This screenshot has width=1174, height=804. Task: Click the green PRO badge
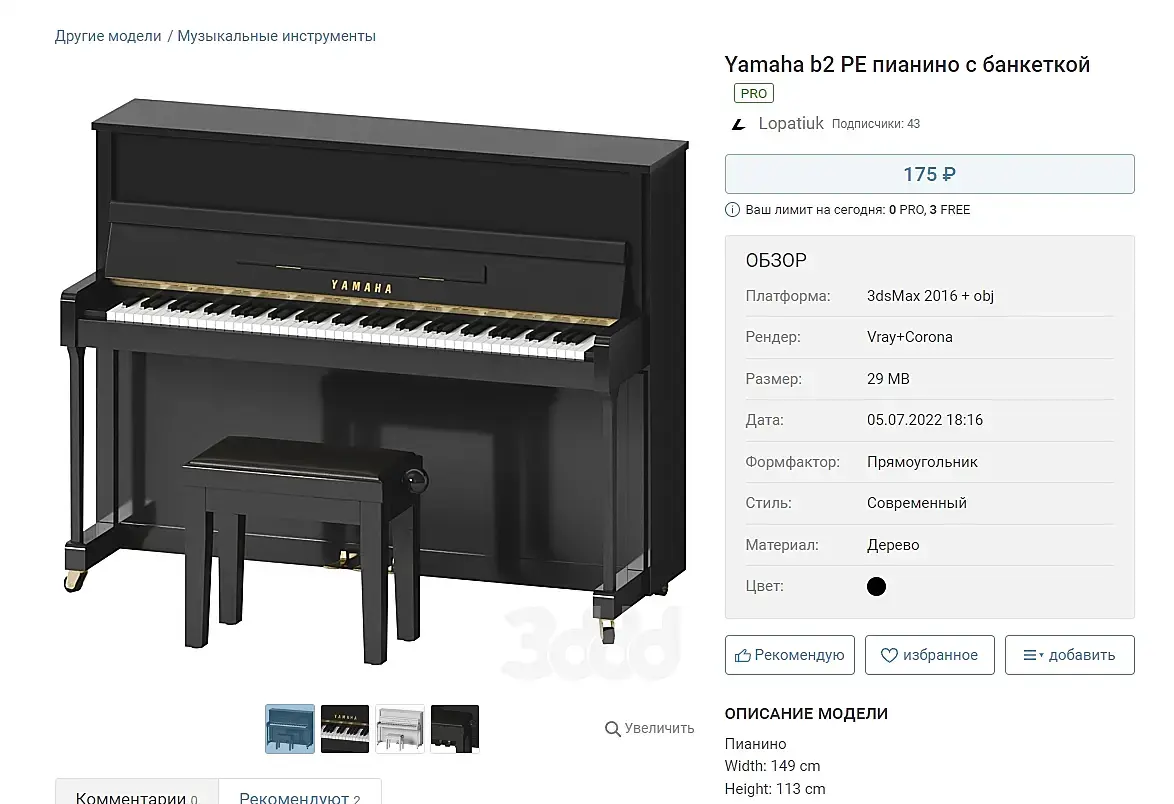tap(754, 93)
